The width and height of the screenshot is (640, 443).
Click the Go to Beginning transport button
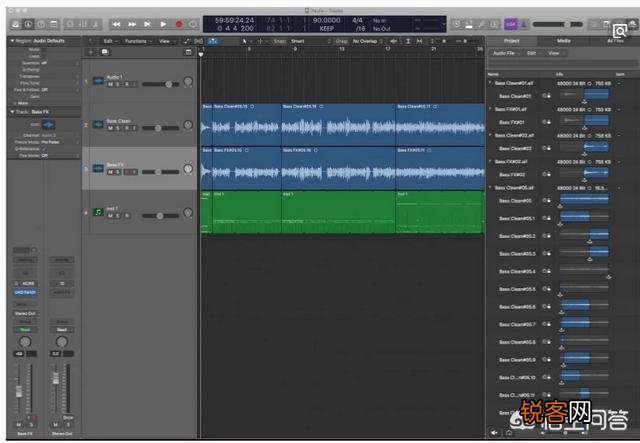point(147,24)
